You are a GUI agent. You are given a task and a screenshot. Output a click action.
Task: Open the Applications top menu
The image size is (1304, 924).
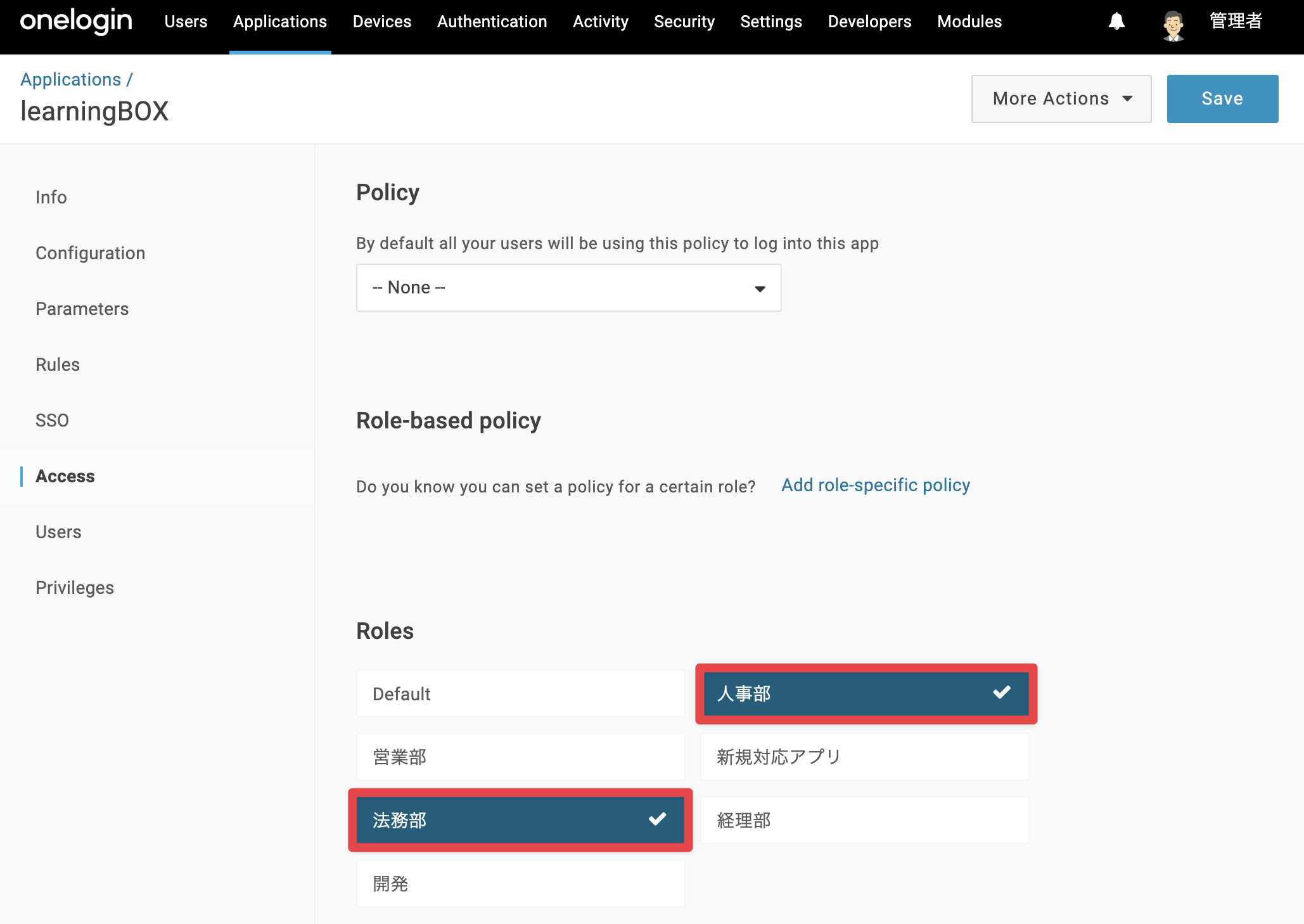point(280,22)
